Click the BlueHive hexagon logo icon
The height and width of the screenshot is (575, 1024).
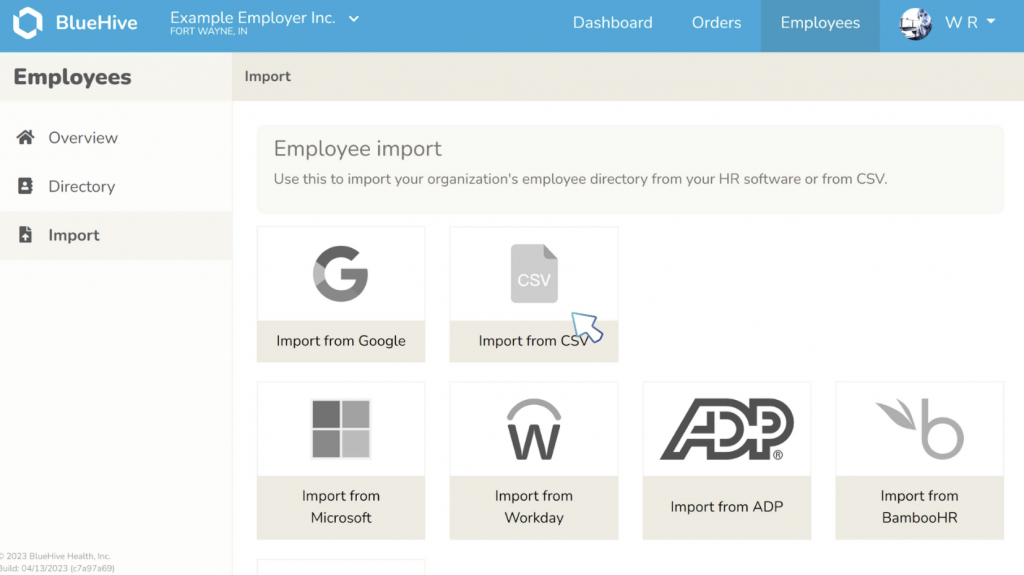(27, 23)
